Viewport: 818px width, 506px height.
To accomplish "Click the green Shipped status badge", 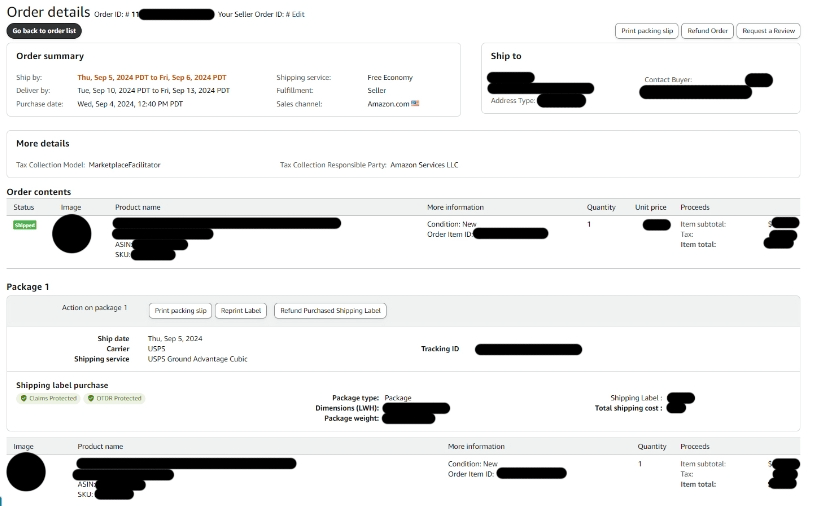I will coord(25,225).
